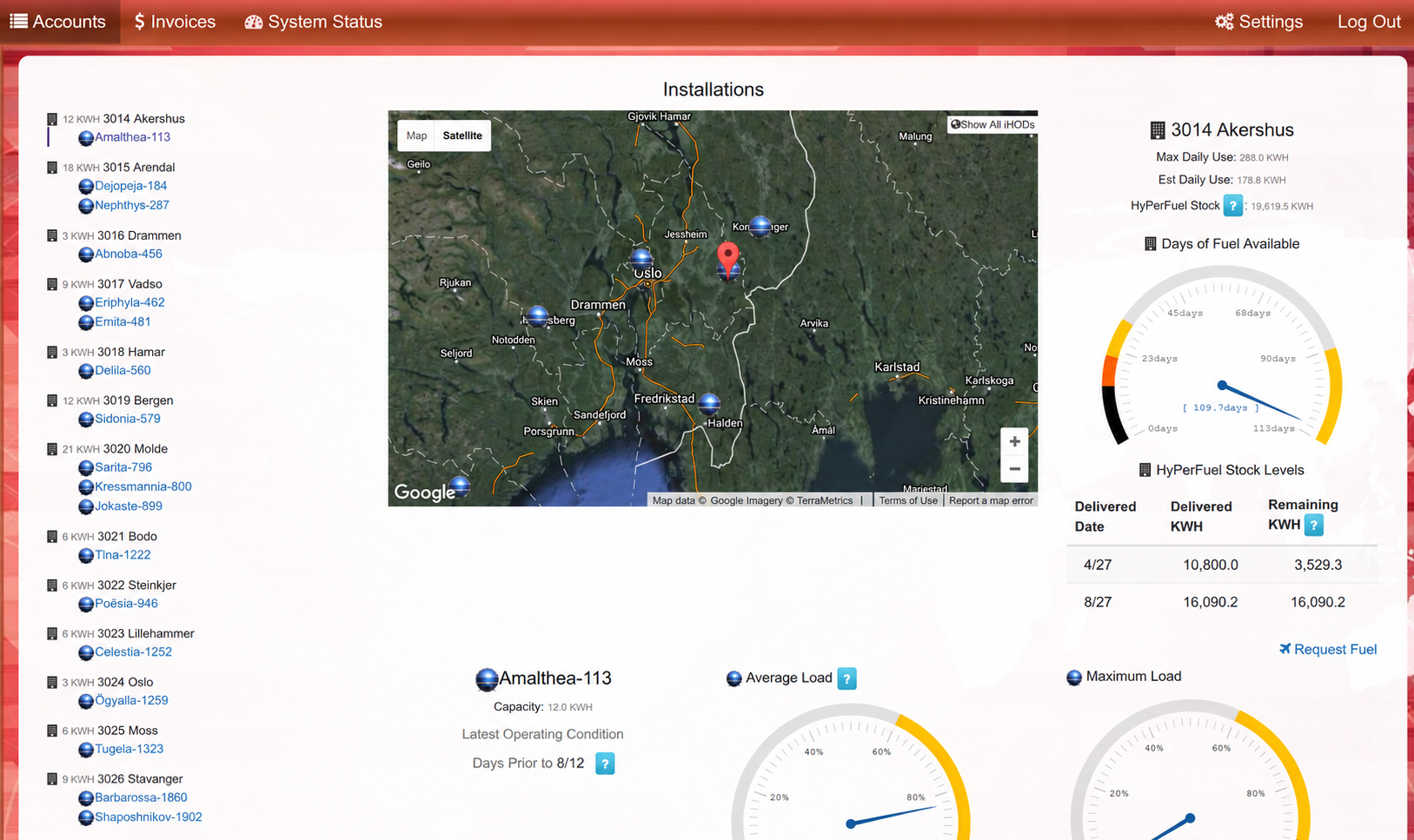Image resolution: width=1414 pixels, height=840 pixels.
Task: Select Abnoba-456 unit
Action: tap(129, 254)
